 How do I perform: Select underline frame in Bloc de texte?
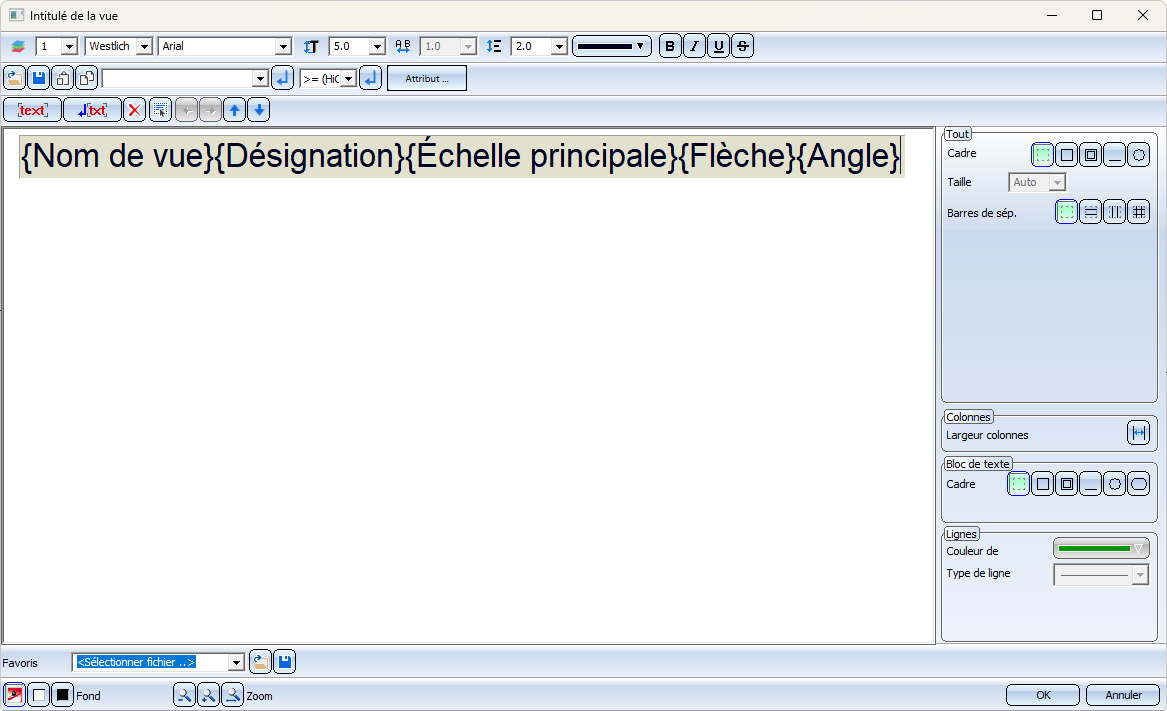coord(1090,484)
